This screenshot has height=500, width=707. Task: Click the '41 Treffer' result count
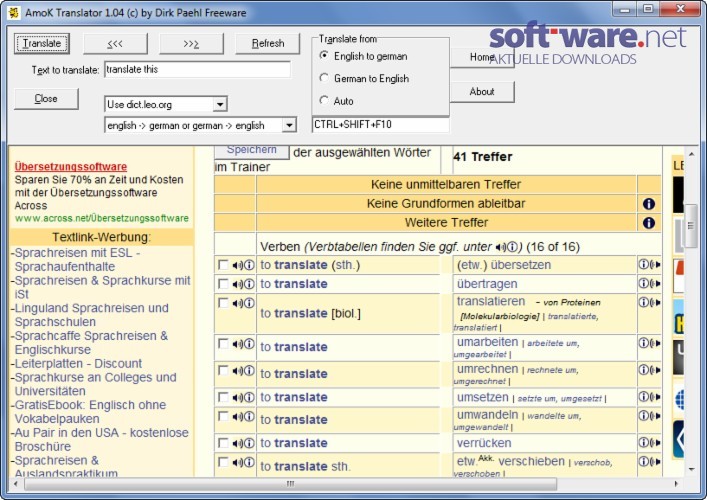(x=483, y=156)
